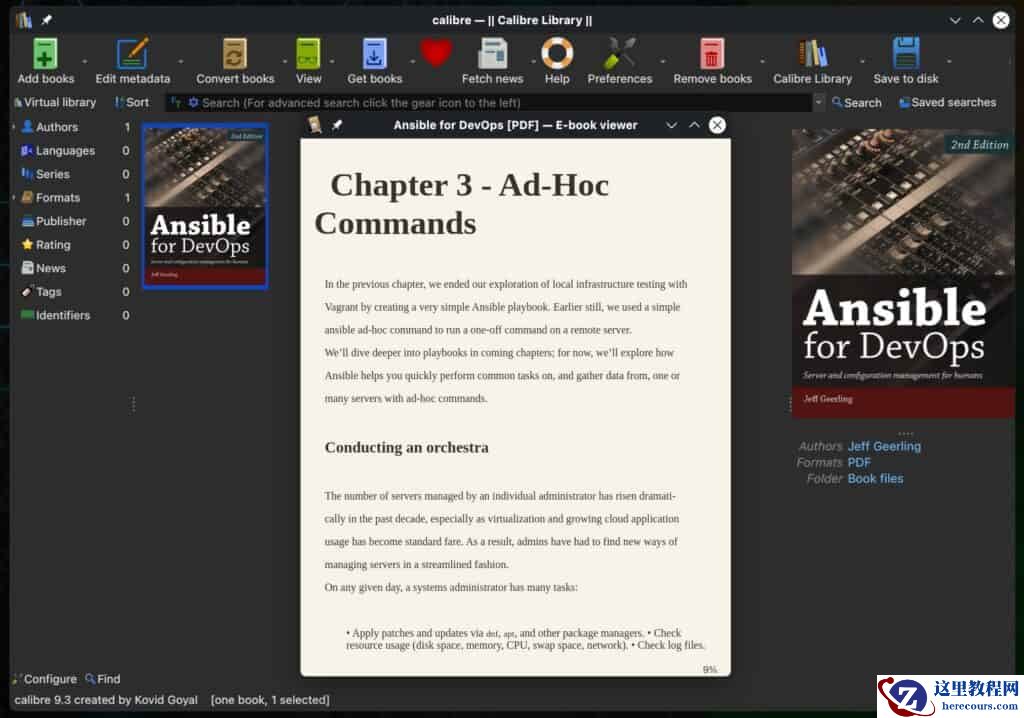Minimize the E-book viewer window

[x=671, y=125]
